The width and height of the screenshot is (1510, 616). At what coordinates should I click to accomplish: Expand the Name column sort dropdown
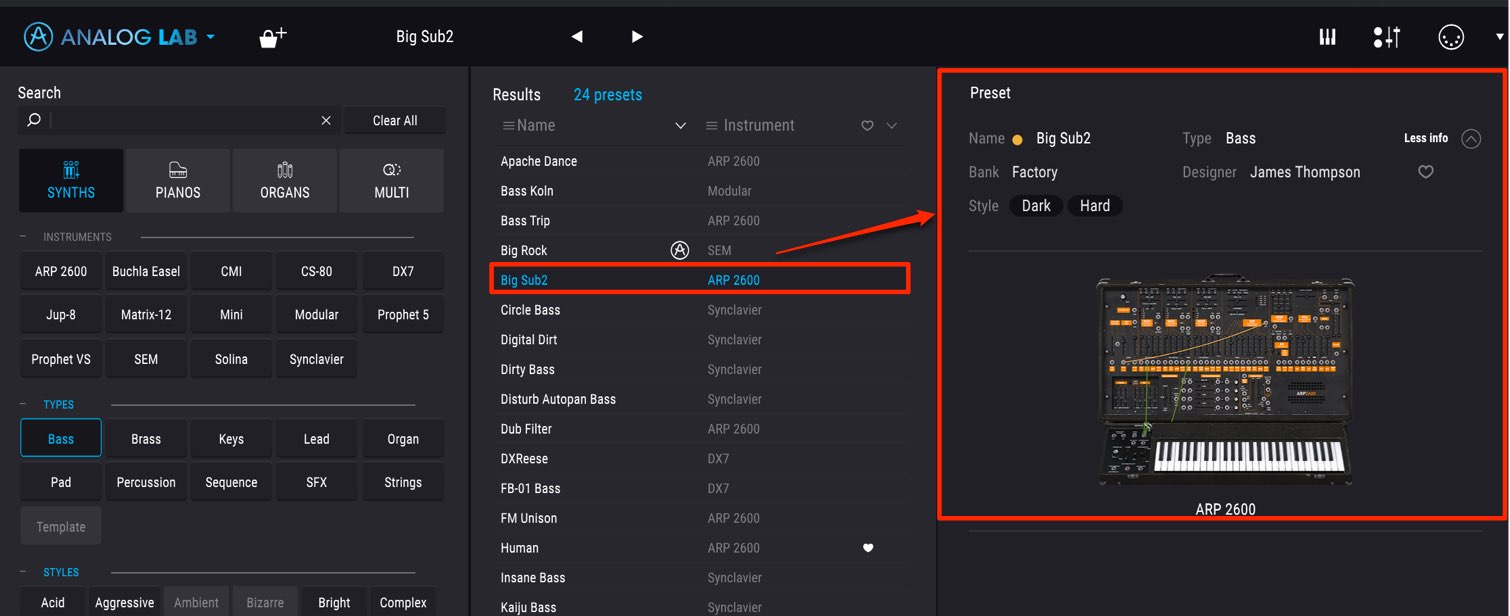click(x=680, y=126)
